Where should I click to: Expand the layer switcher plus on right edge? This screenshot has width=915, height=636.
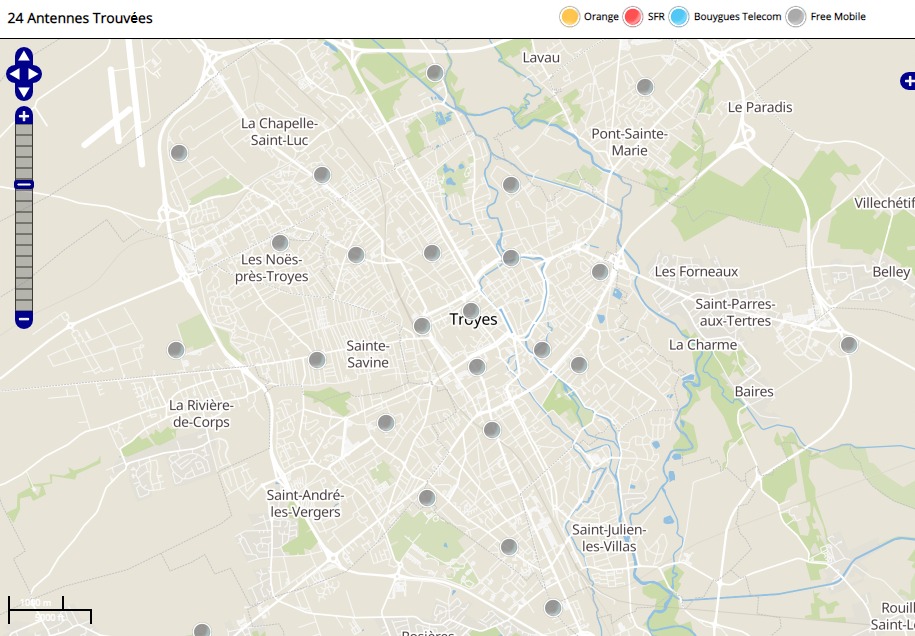pos(907,81)
